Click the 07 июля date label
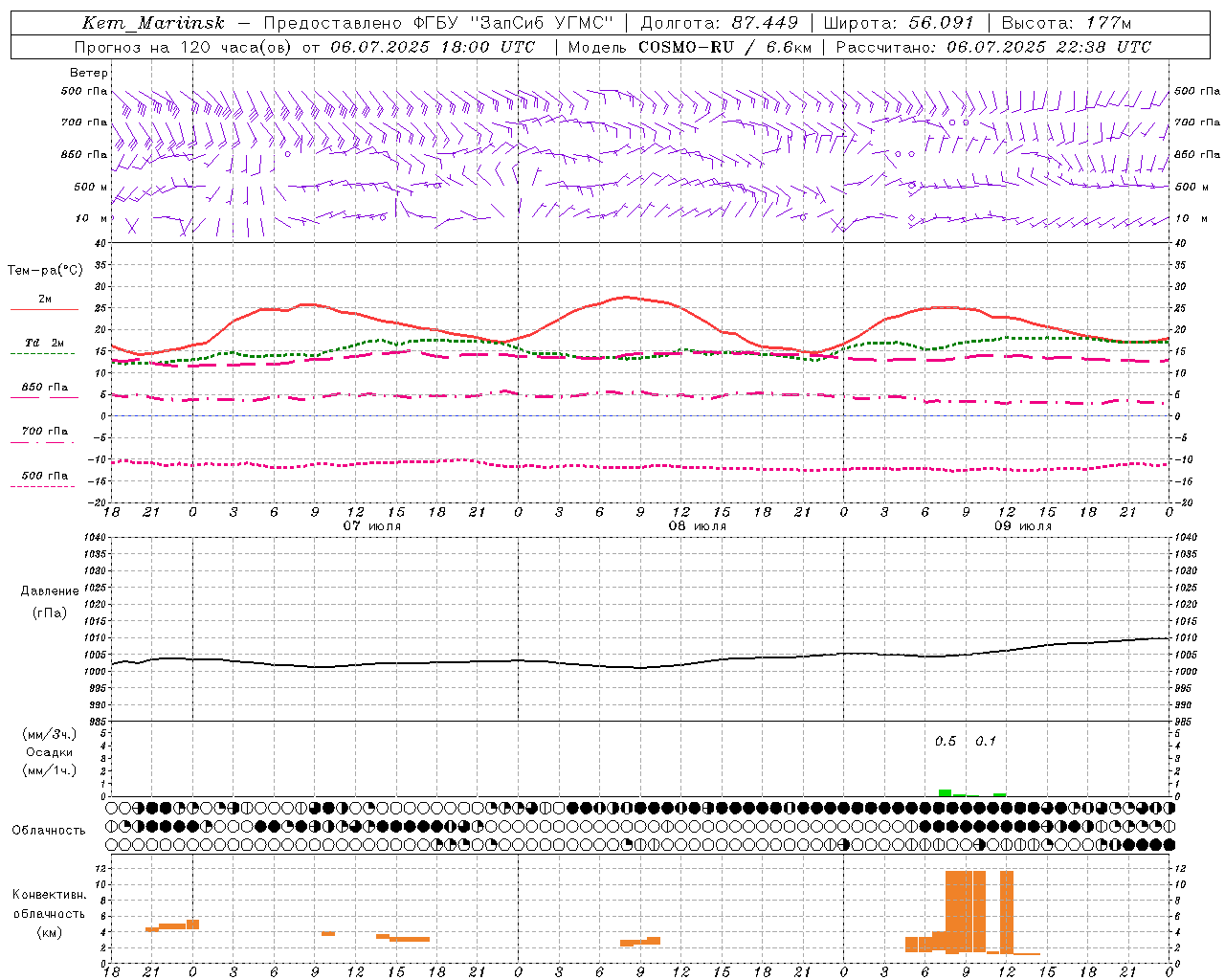The image size is (1225, 980). pos(372,526)
